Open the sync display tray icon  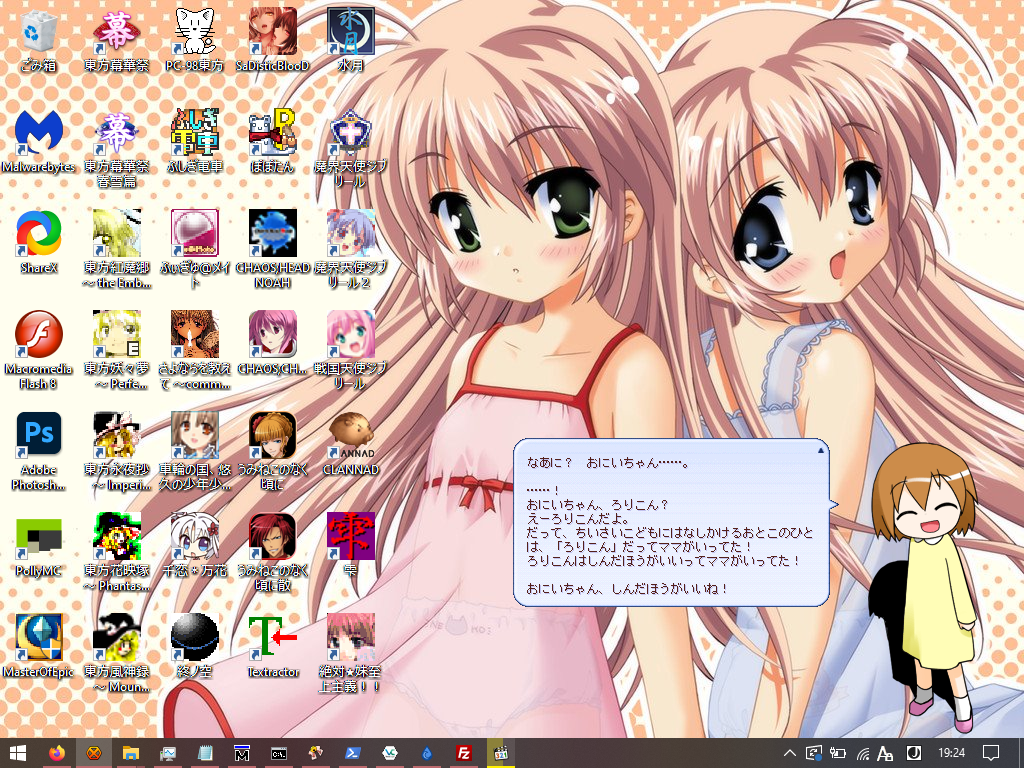(814, 753)
